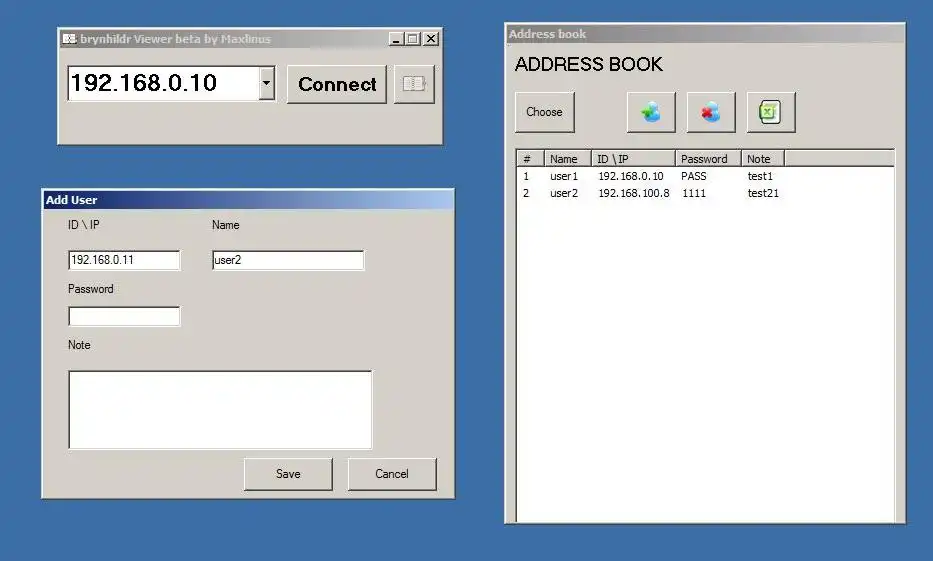Click the delete user icon in Address book

tap(711, 112)
